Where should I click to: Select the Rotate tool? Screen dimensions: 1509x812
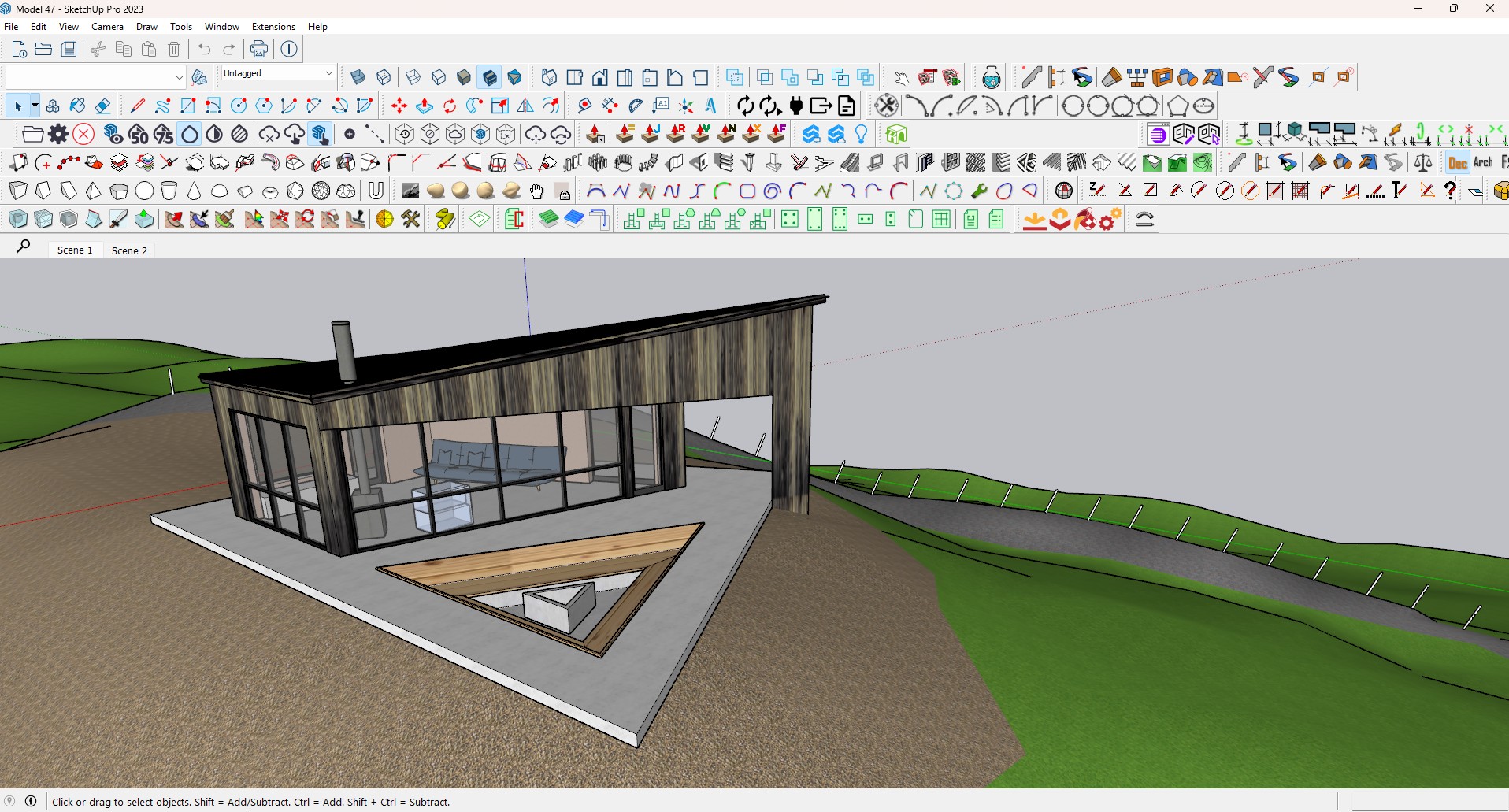(x=450, y=106)
